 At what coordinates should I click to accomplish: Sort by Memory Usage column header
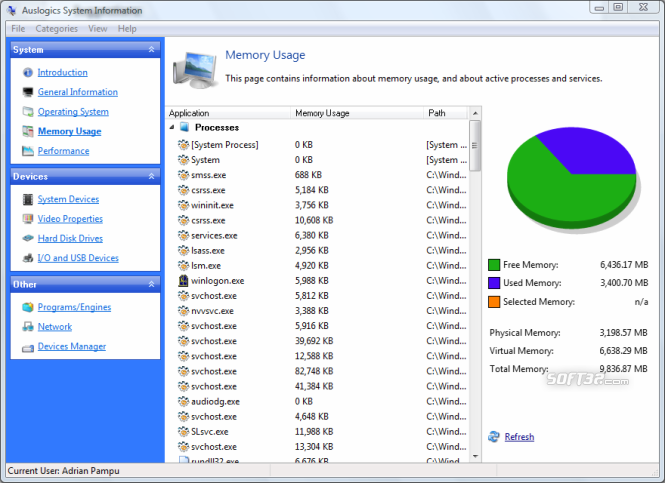coord(357,113)
